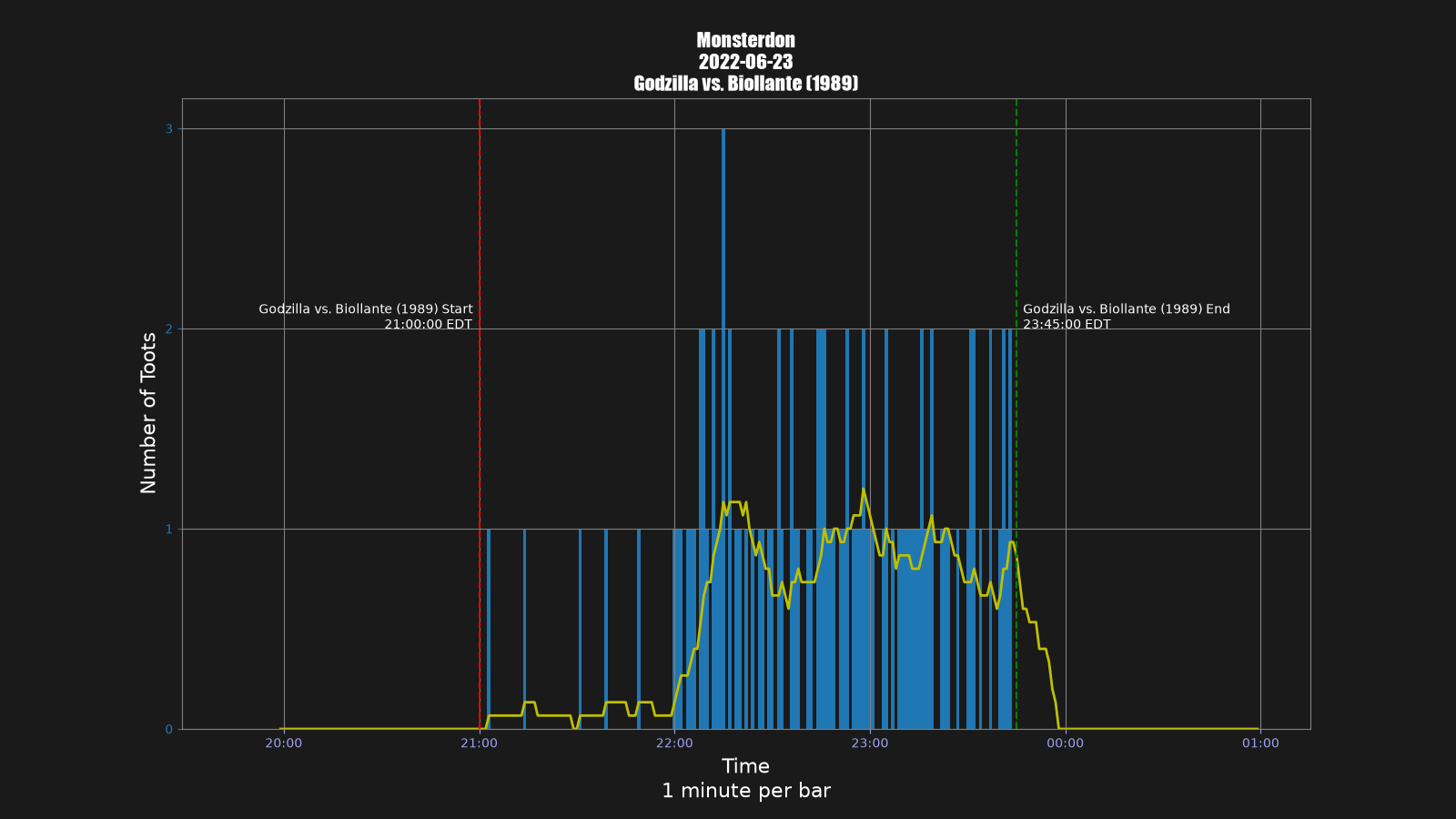Viewport: 1456px width, 819px height.
Task: Click the green dashed movie end line
Action: tap(1016, 414)
